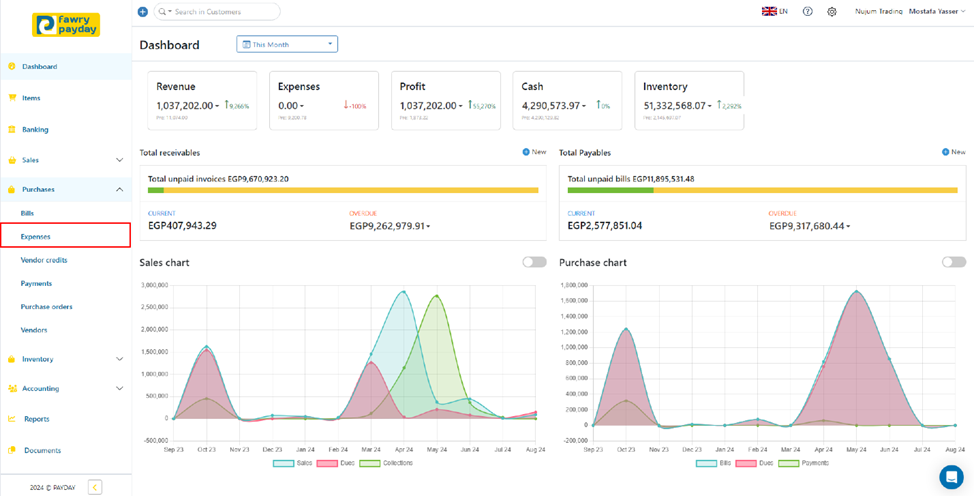
Task: Collapse sidebar using the arrow icon
Action: coord(95,487)
